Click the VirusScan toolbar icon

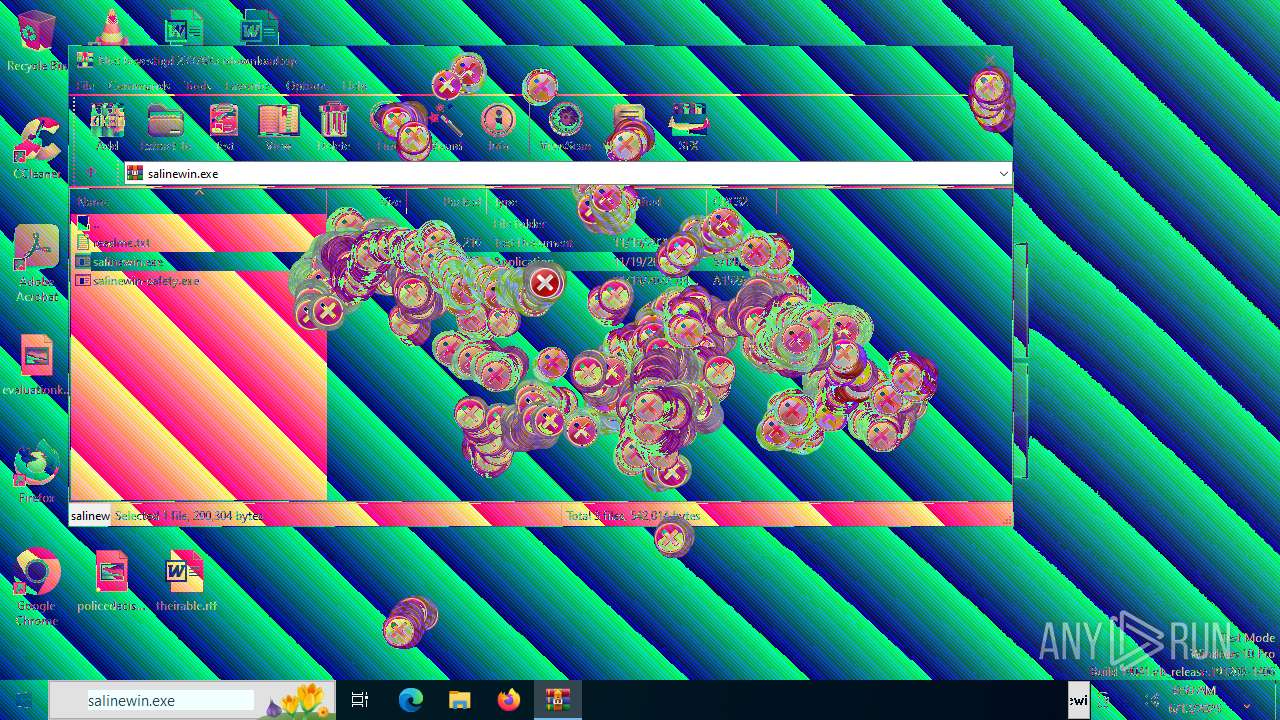pos(565,127)
